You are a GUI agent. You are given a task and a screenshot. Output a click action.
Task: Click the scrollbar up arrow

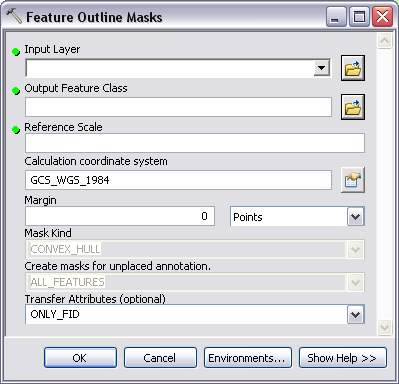click(384, 41)
